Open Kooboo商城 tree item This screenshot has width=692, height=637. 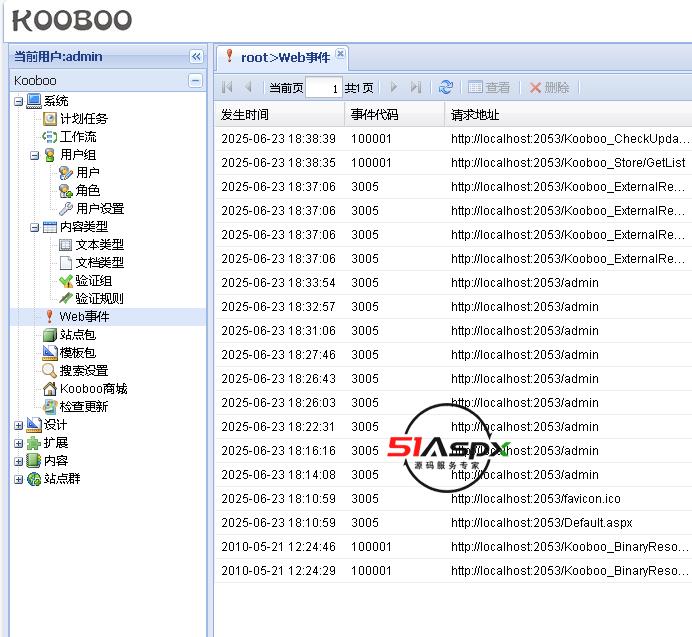pos(94,389)
